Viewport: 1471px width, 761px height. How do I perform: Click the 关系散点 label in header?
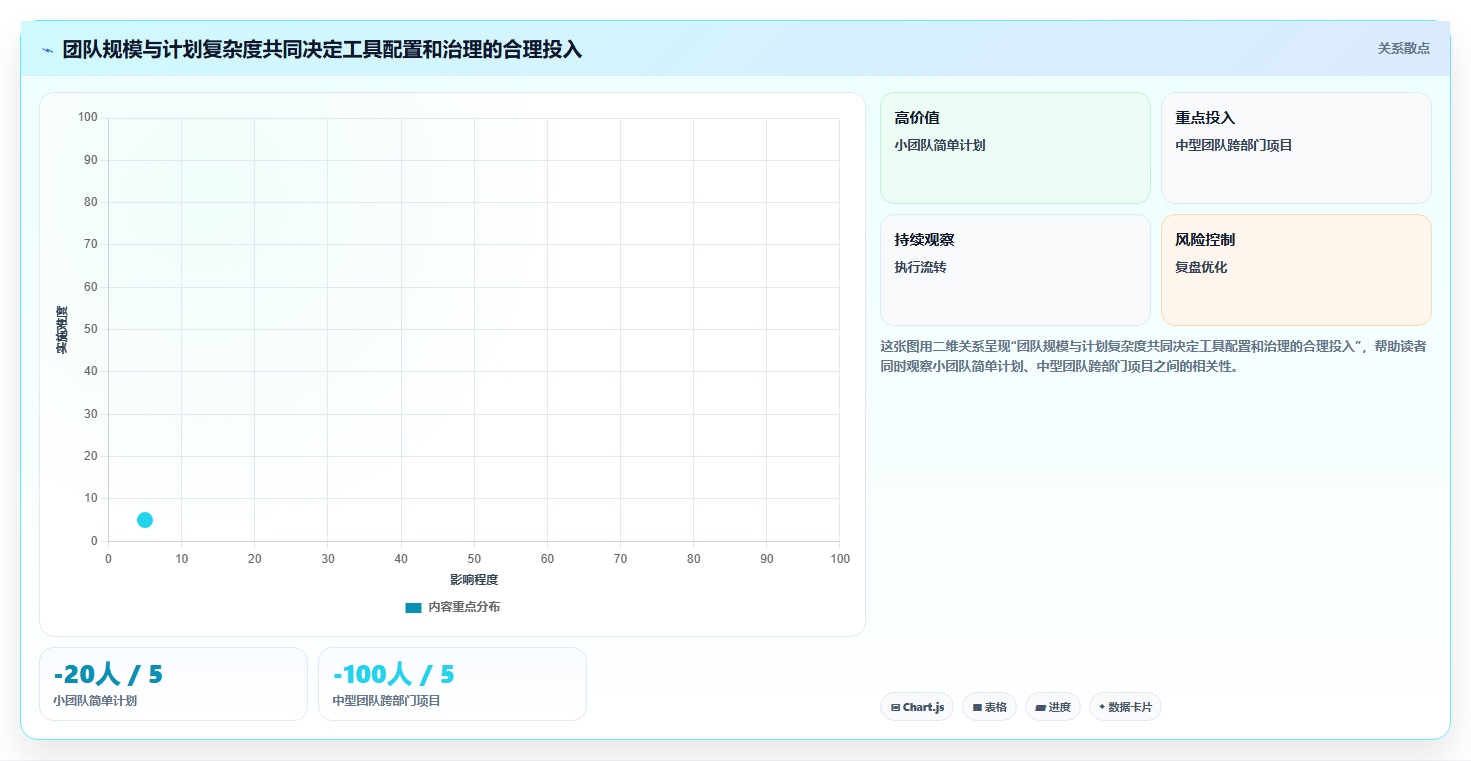(1403, 48)
